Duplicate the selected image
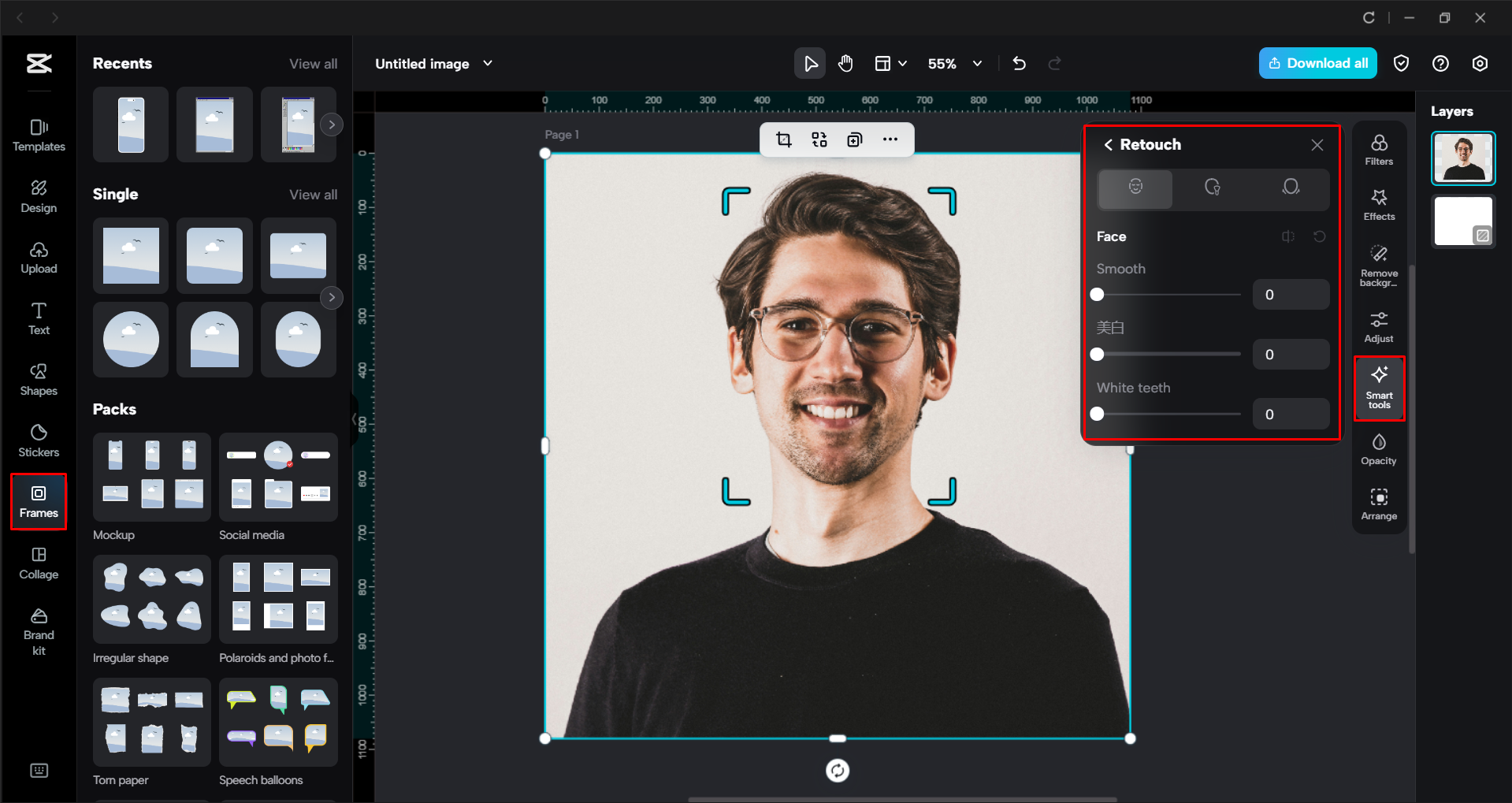This screenshot has height=803, width=1512. (854, 139)
